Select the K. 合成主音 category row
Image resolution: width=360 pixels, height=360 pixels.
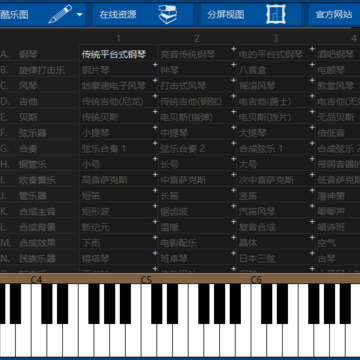coord(38,211)
